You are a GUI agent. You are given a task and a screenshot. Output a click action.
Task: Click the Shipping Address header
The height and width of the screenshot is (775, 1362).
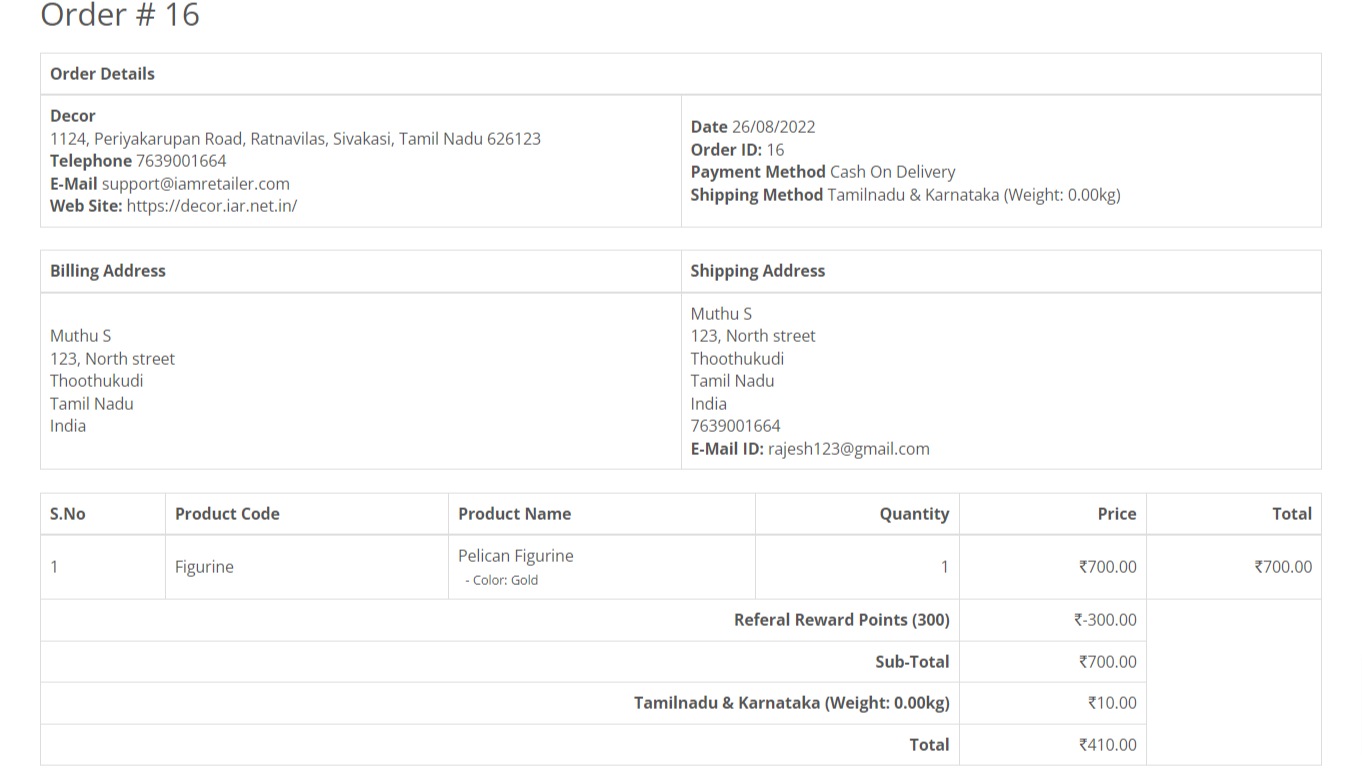tap(757, 271)
